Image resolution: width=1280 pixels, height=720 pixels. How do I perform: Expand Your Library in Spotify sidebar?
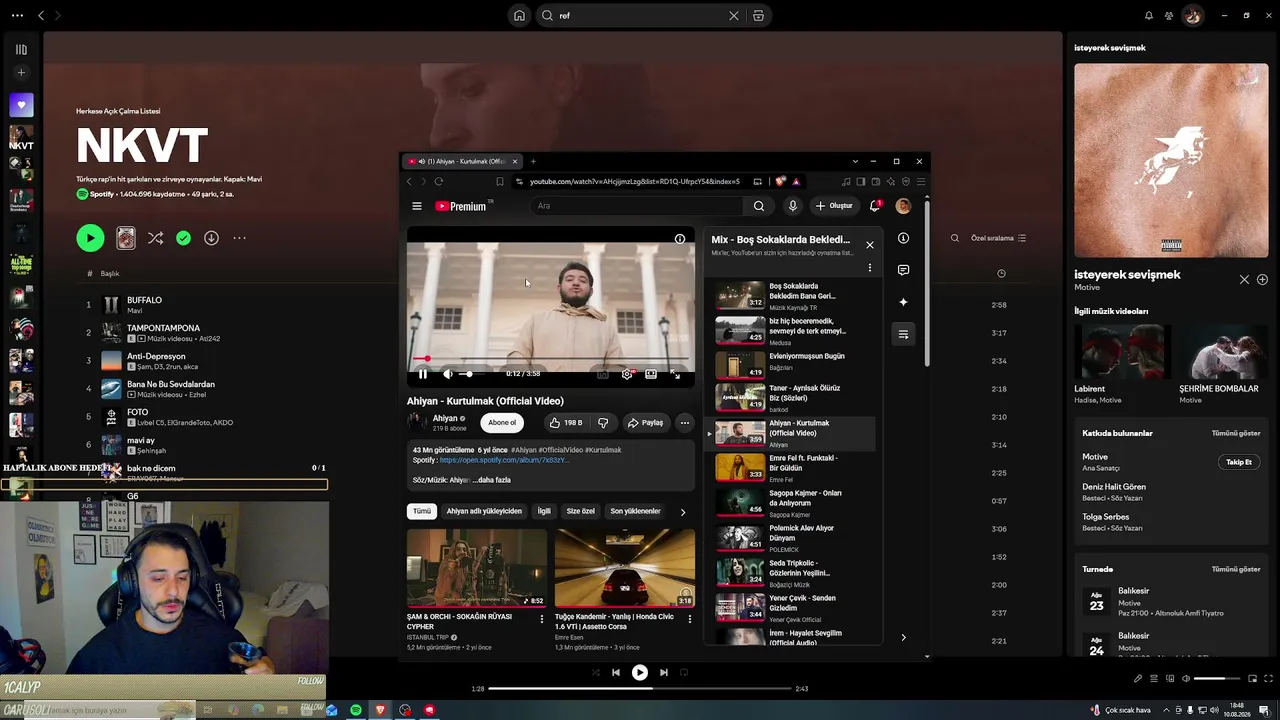click(x=21, y=49)
